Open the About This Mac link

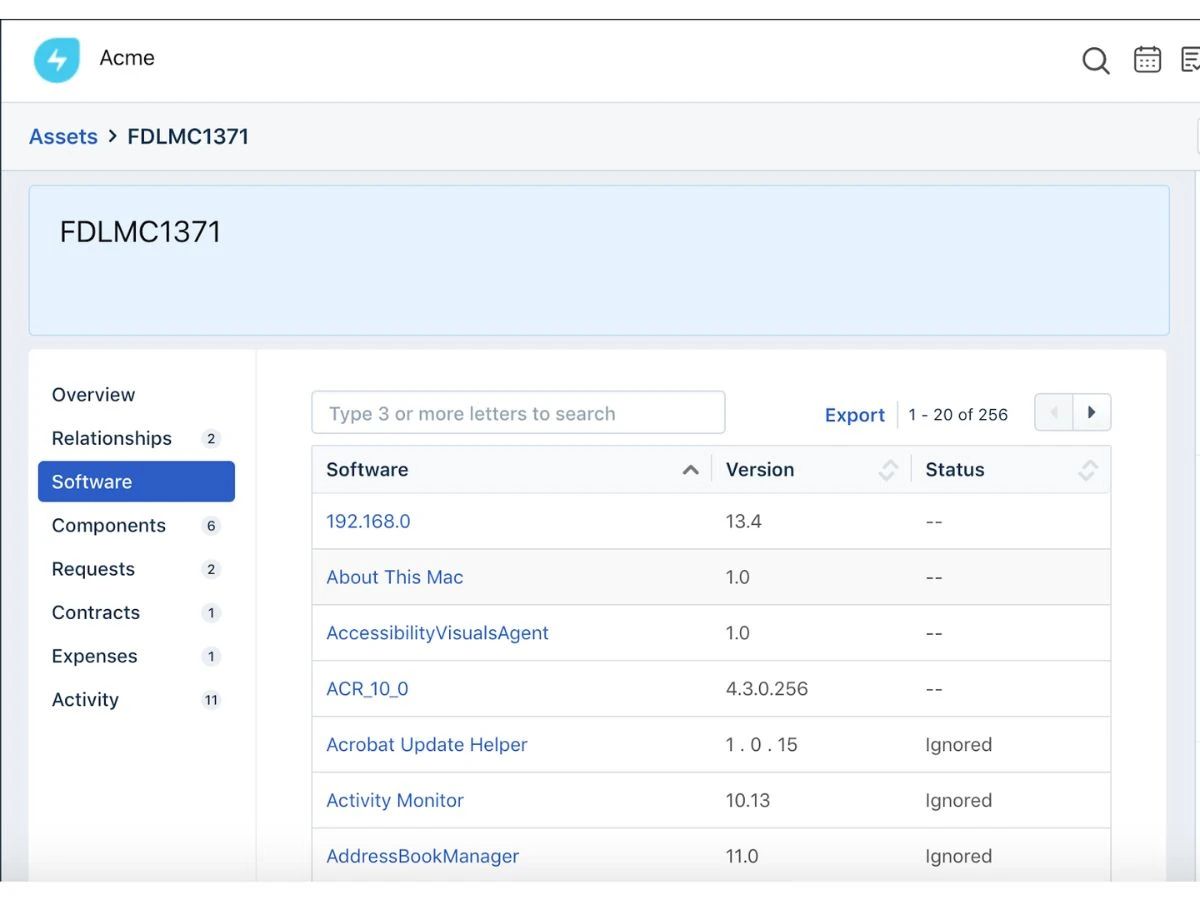point(395,577)
